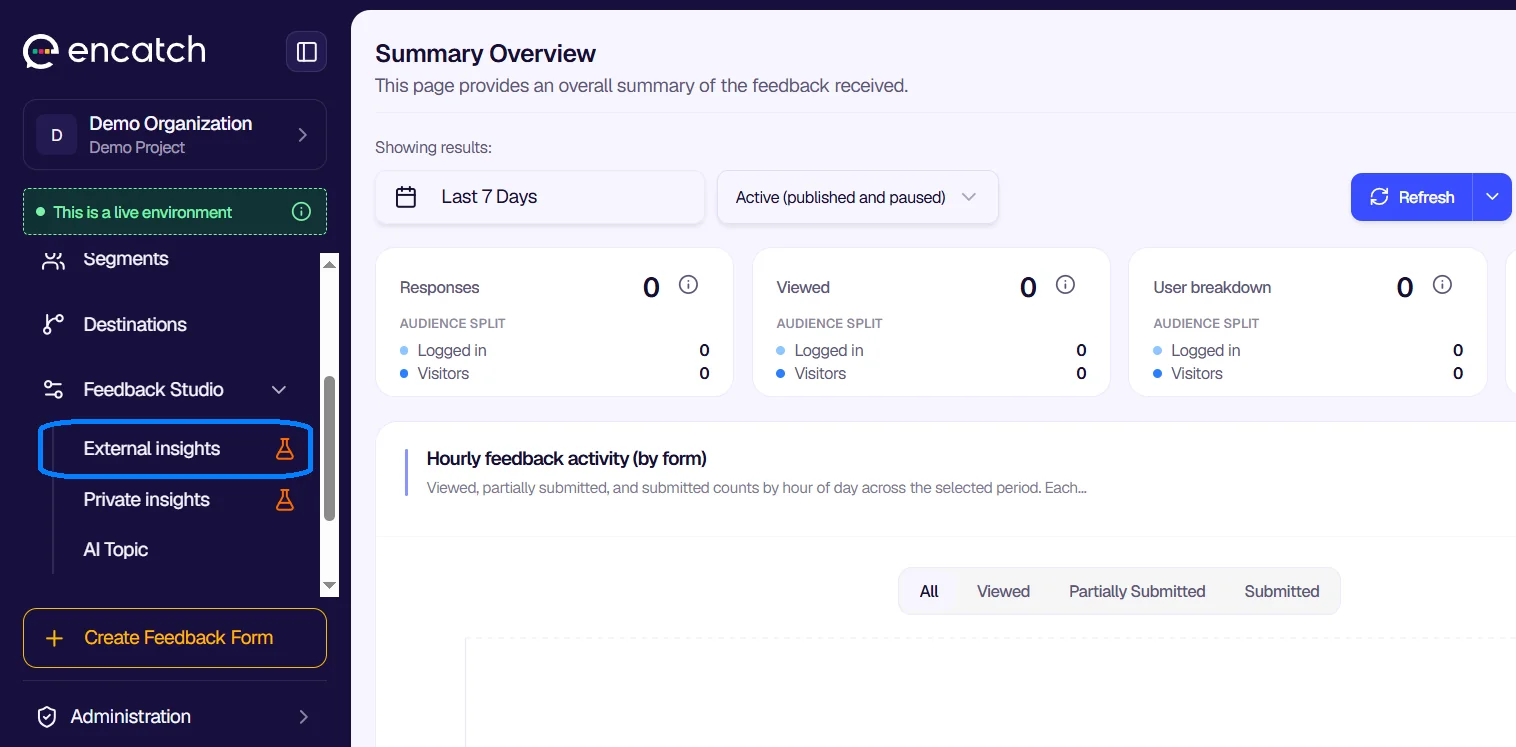
Task: Click Create Feedback Form button
Action: click(175, 638)
